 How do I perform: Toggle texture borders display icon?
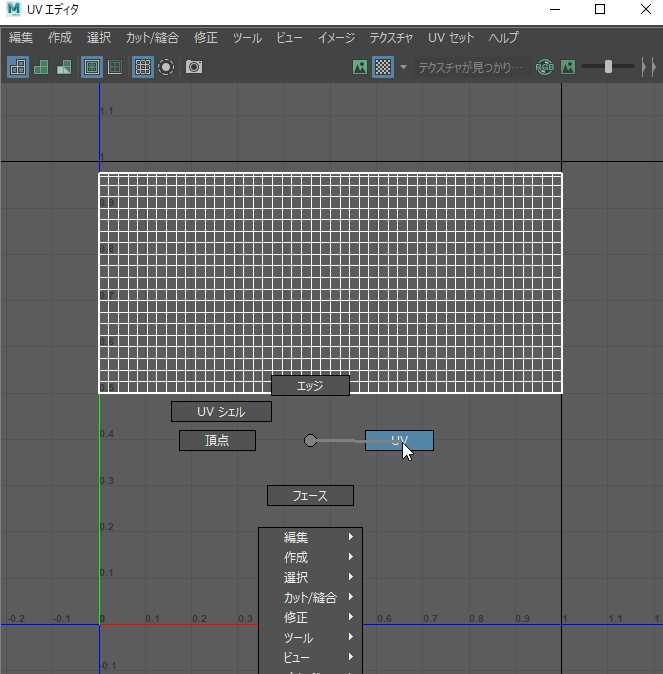(92, 67)
